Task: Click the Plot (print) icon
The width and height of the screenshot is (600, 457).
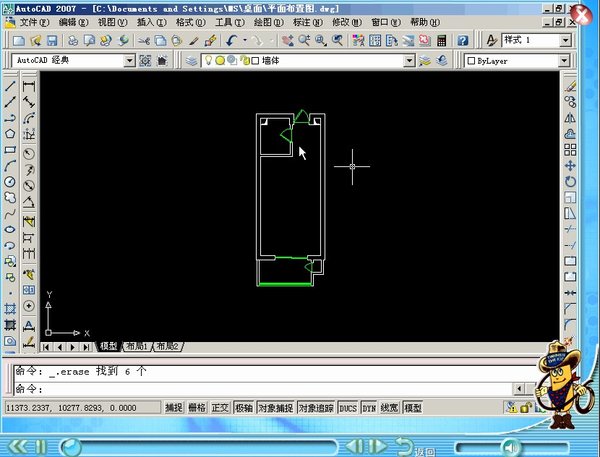Action: click(73, 40)
